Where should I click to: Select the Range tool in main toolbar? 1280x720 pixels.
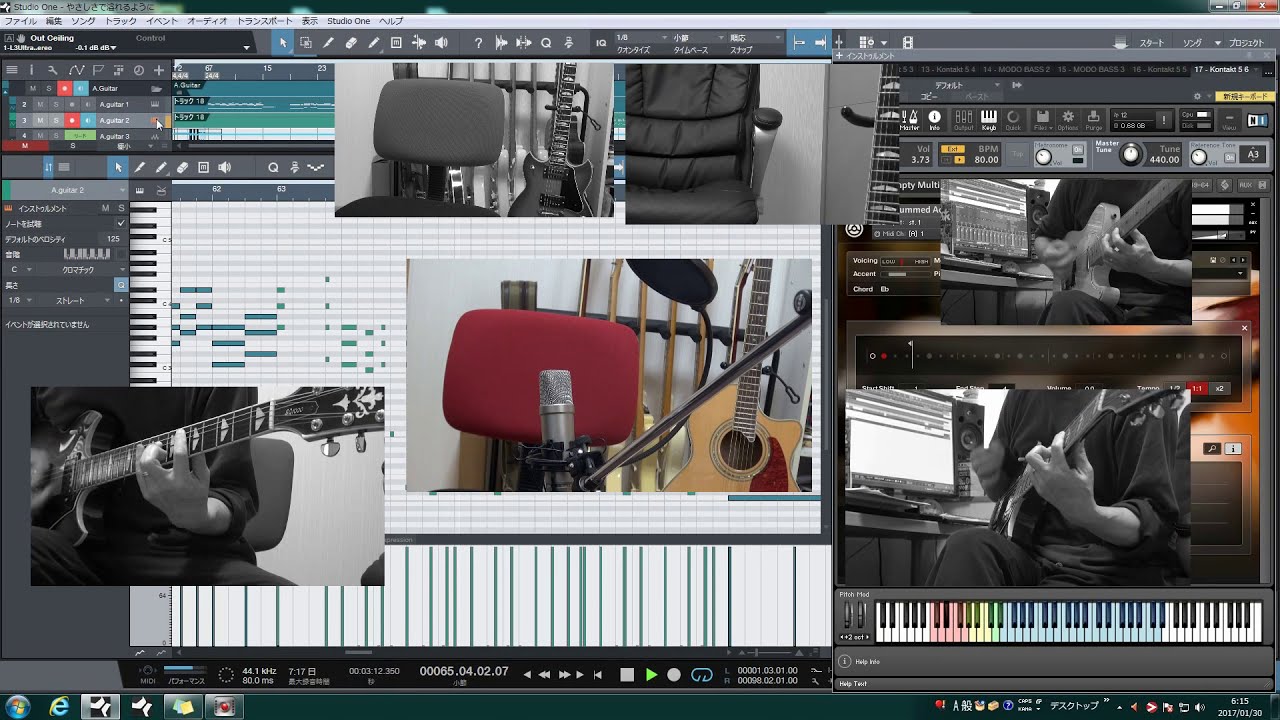[306, 43]
